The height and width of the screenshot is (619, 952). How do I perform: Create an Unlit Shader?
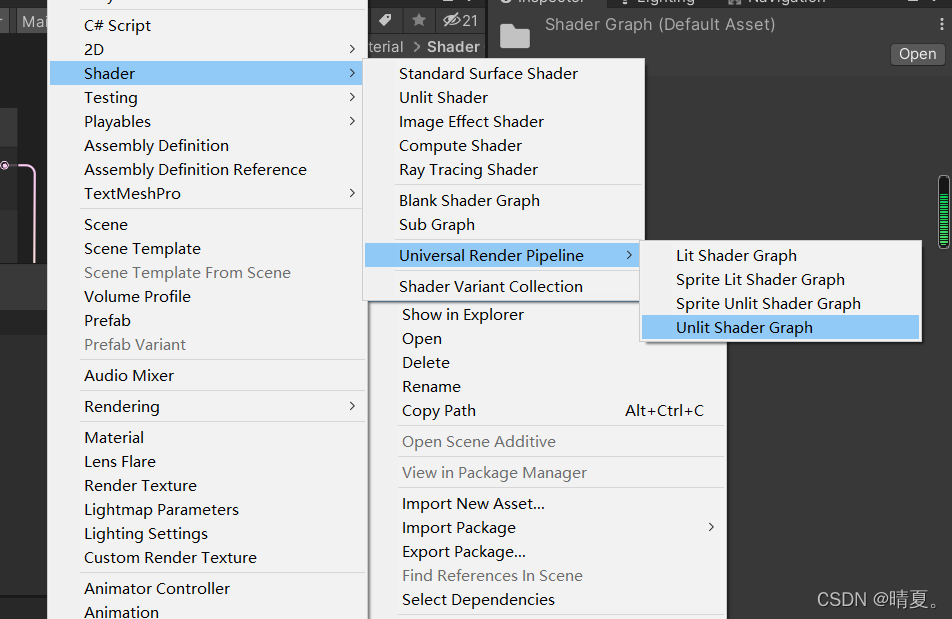(x=503, y=97)
